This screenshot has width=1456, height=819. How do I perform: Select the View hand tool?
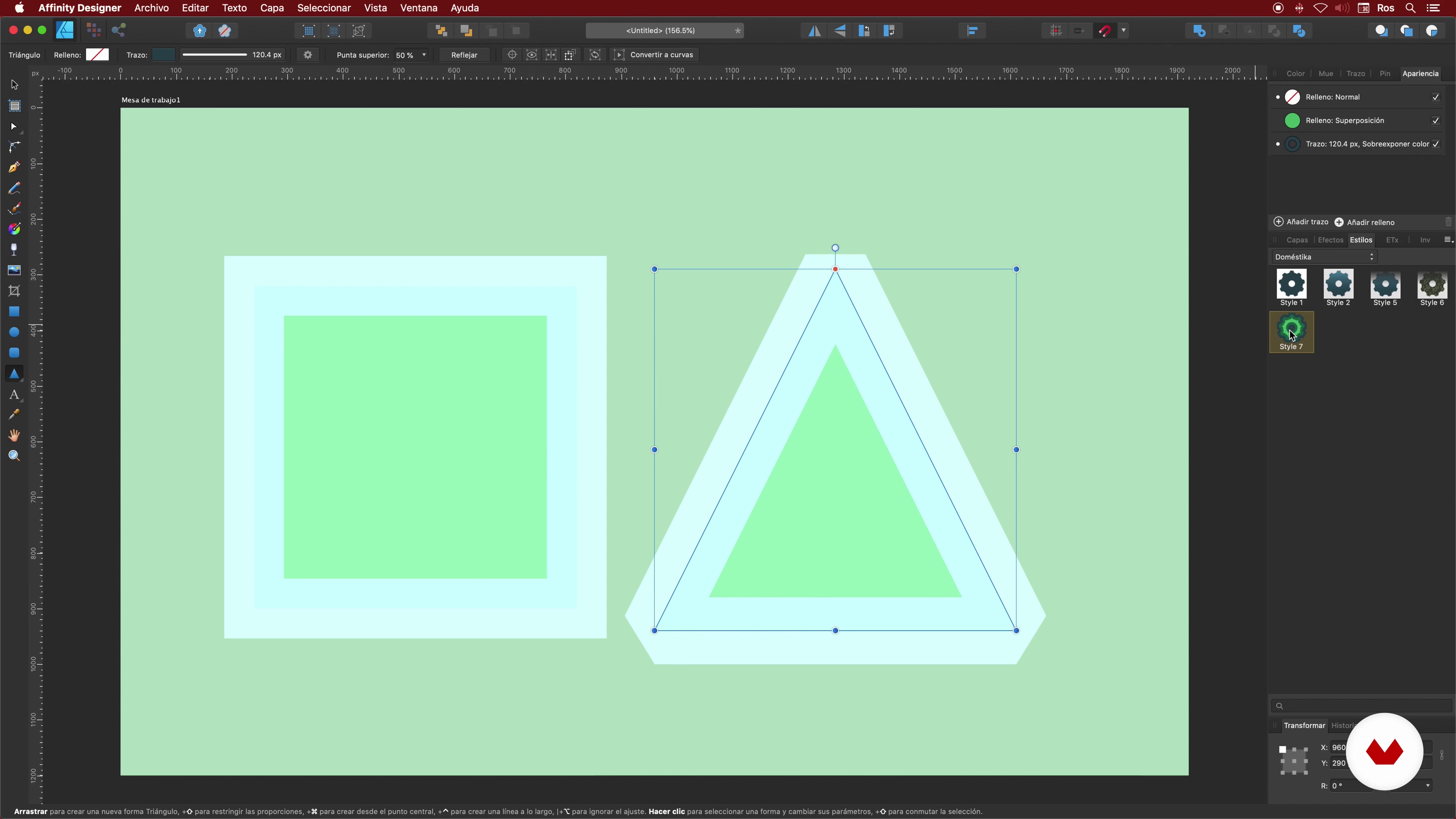click(x=14, y=435)
